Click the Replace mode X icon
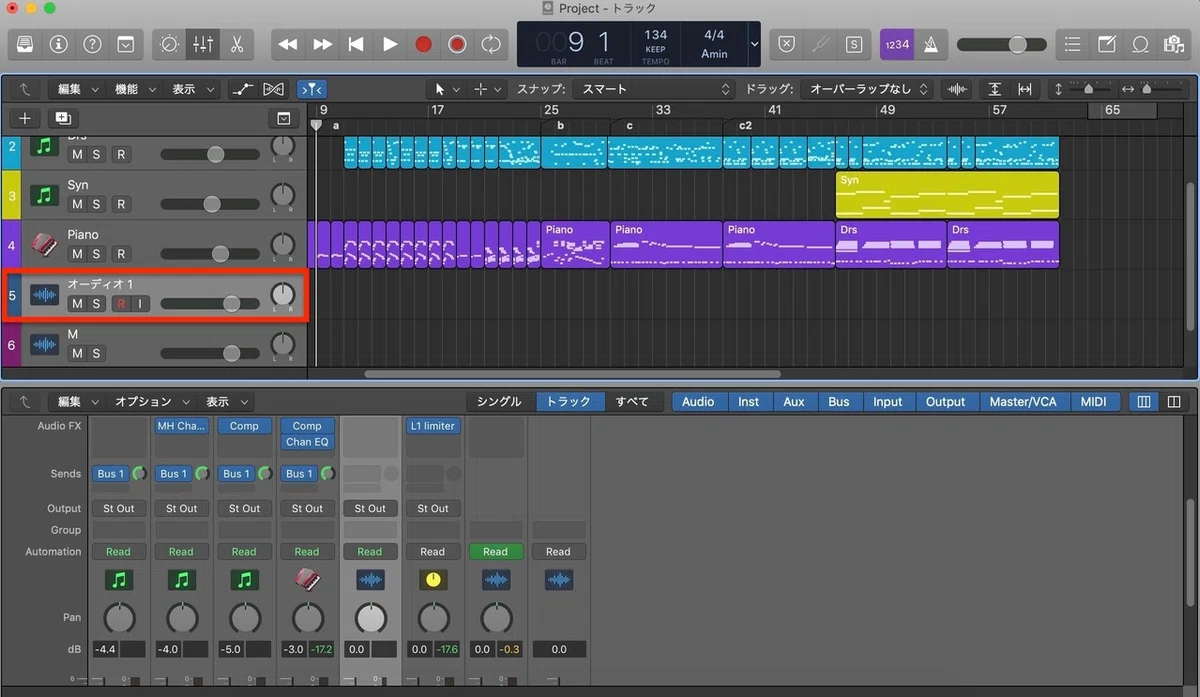The height and width of the screenshot is (697, 1200). click(787, 44)
